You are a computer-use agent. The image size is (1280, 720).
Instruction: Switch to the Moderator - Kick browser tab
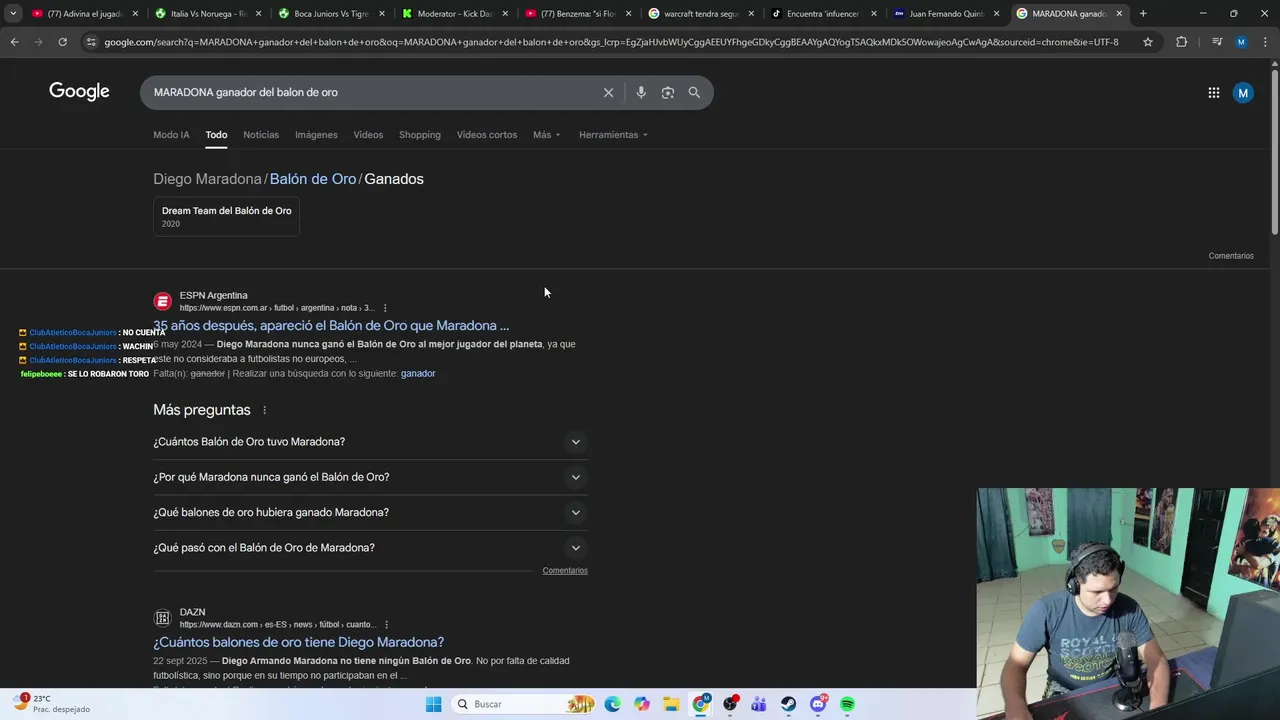pyautogui.click(x=455, y=14)
